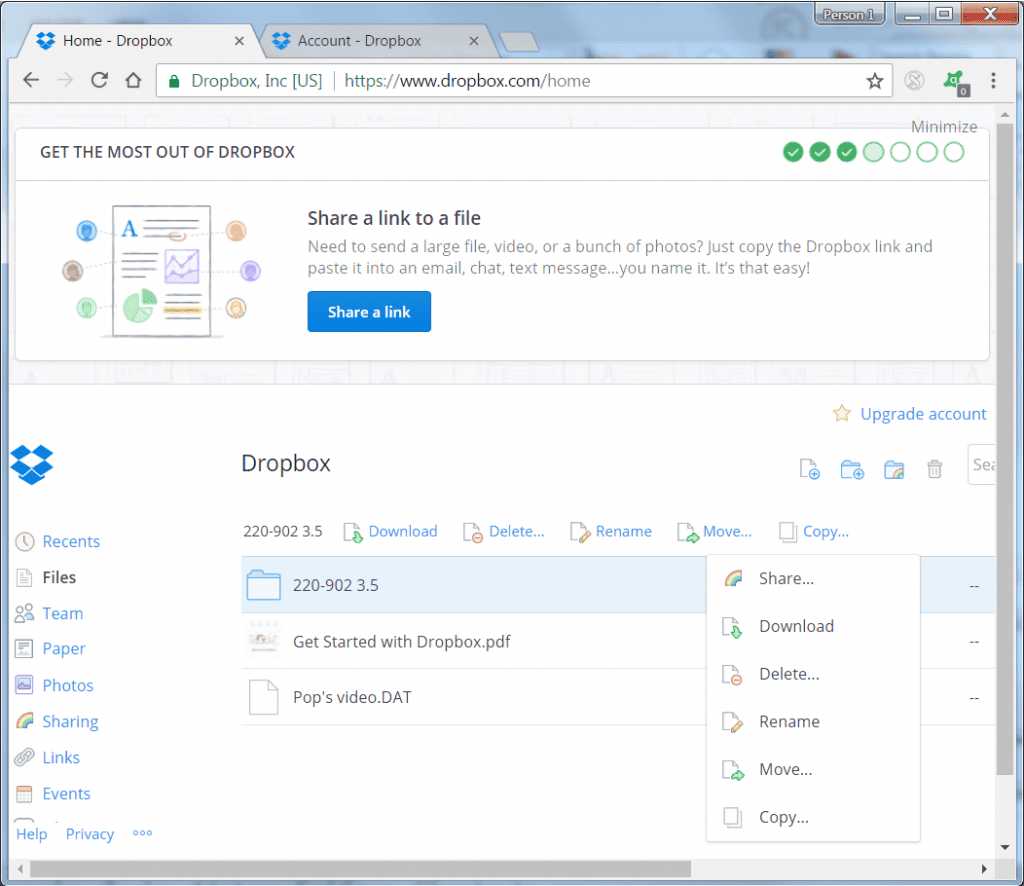This screenshot has width=1024, height=886.
Task: Click the Share a link button
Action: pyautogui.click(x=369, y=311)
